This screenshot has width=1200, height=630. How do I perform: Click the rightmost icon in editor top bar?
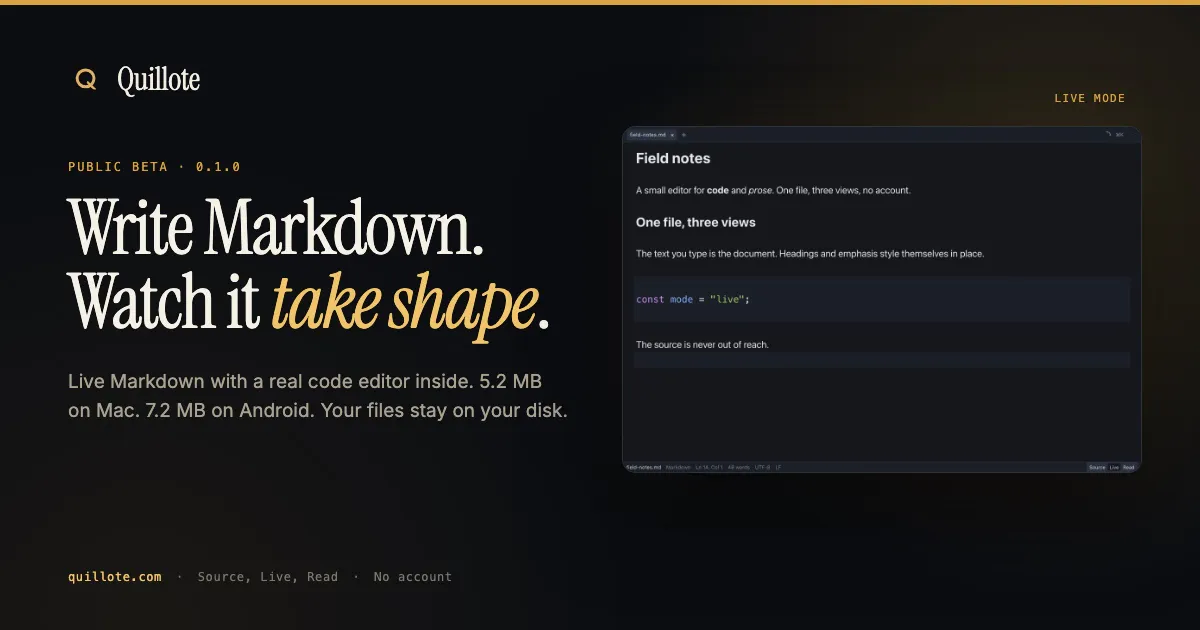(1120, 134)
